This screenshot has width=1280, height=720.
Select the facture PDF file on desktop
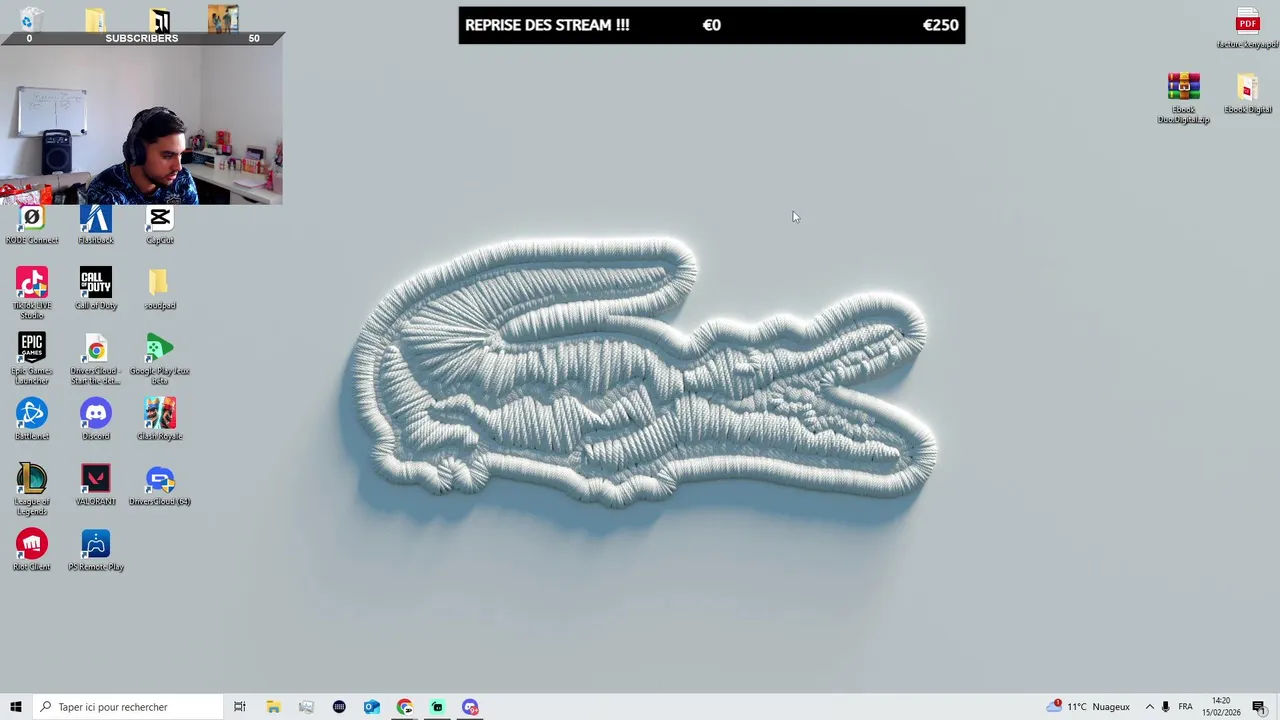pyautogui.click(x=1248, y=28)
